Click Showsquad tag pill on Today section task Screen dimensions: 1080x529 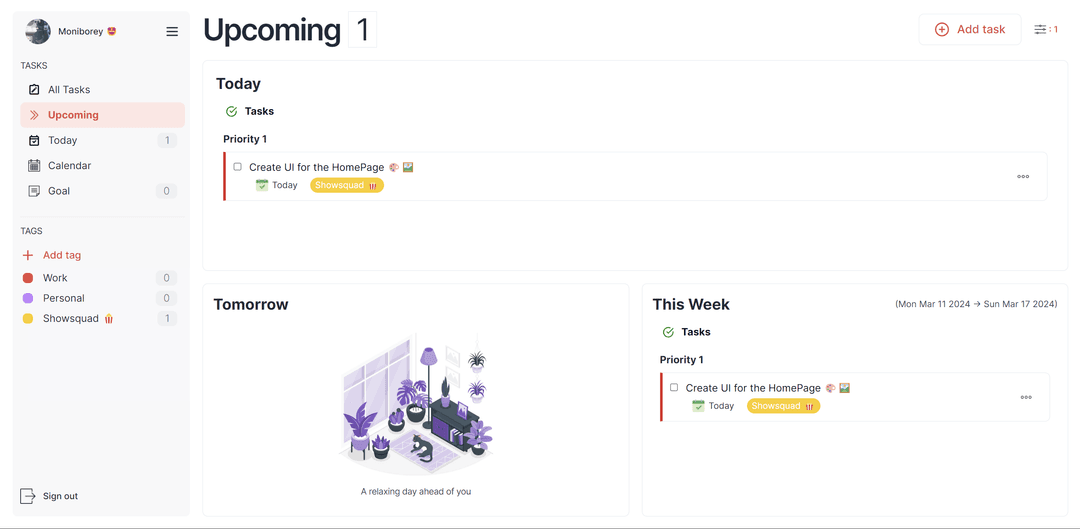tap(346, 185)
